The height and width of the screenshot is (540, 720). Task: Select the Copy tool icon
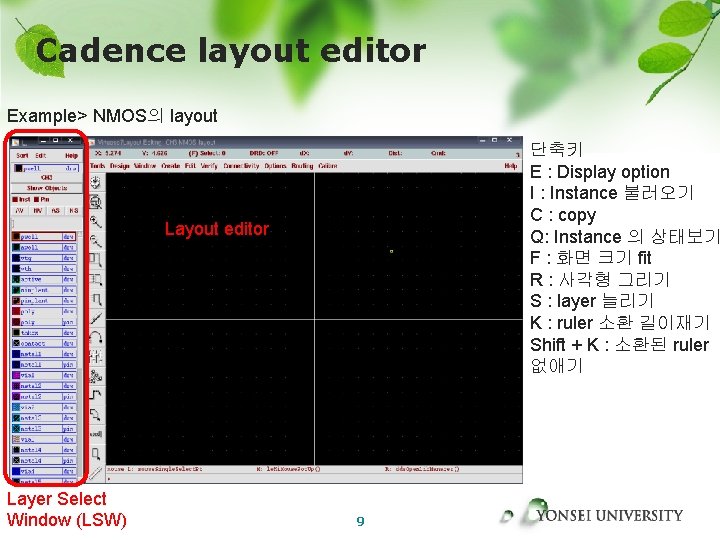[96, 280]
